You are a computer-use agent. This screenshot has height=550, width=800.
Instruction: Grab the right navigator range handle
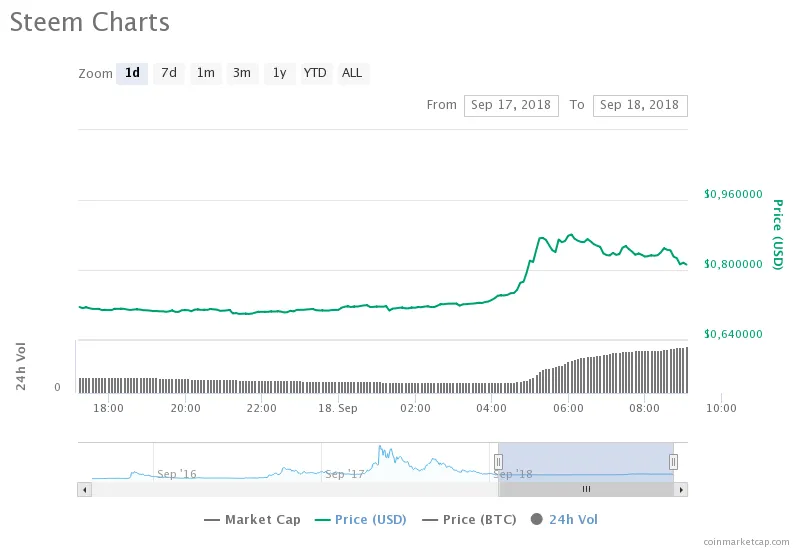[x=673, y=462]
